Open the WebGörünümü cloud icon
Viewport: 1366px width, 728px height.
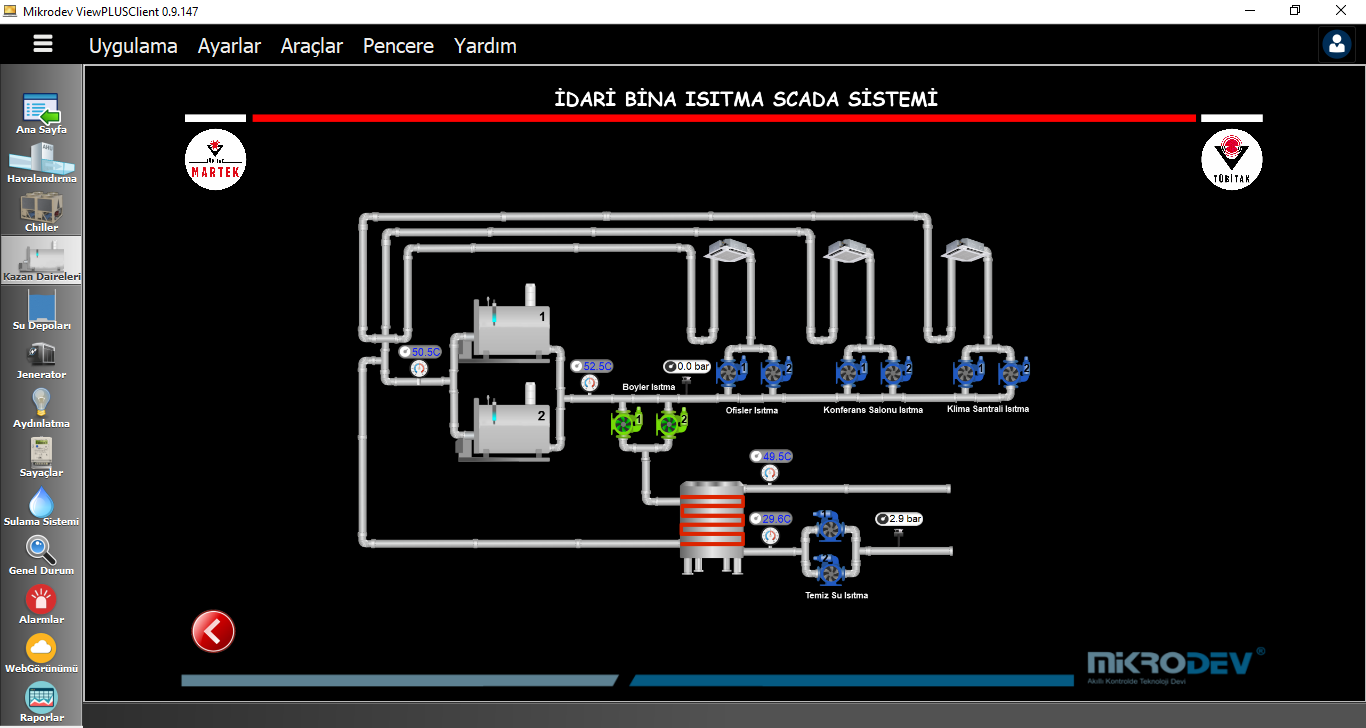point(41,647)
